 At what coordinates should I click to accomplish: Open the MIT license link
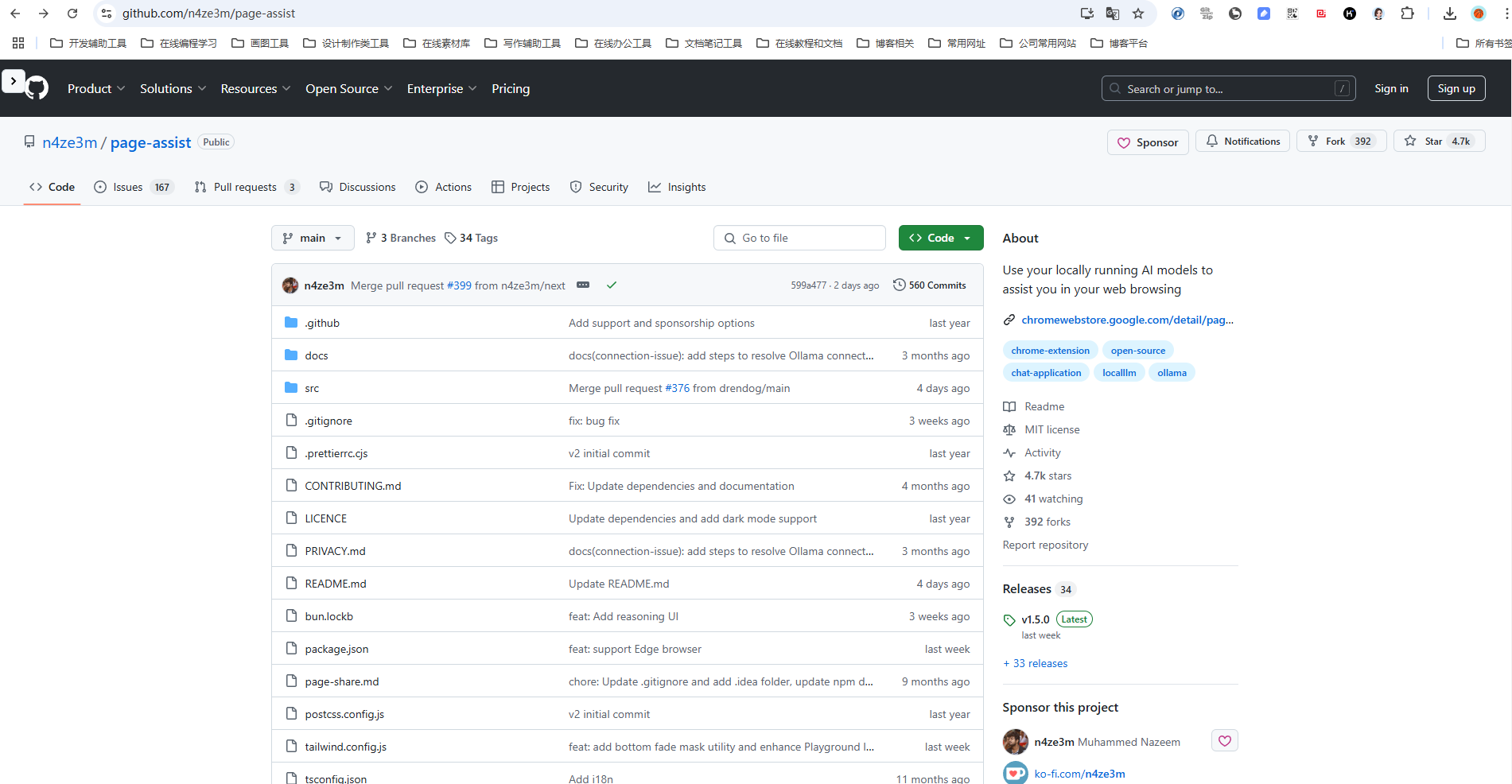click(1051, 429)
